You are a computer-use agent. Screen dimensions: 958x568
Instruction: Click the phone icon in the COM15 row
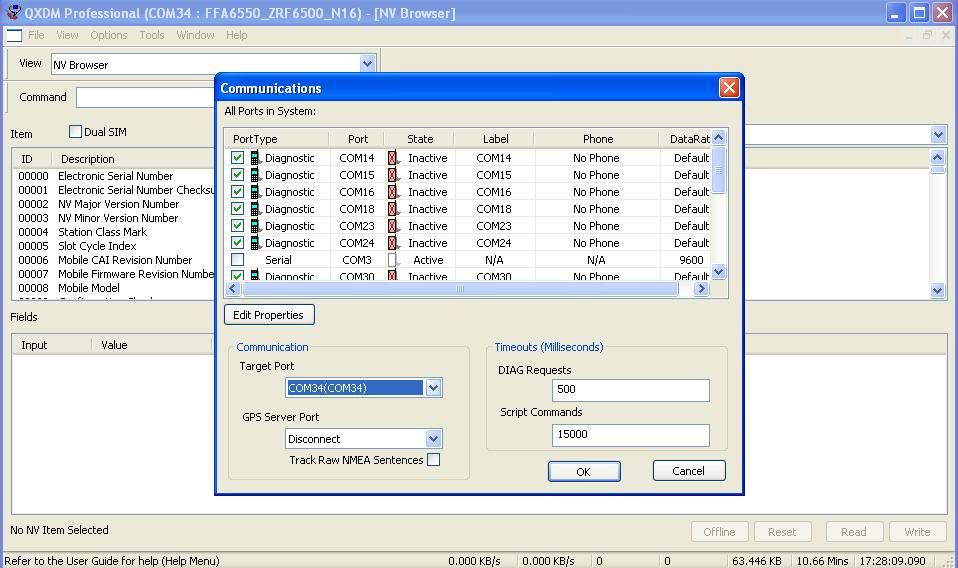click(x=255, y=175)
